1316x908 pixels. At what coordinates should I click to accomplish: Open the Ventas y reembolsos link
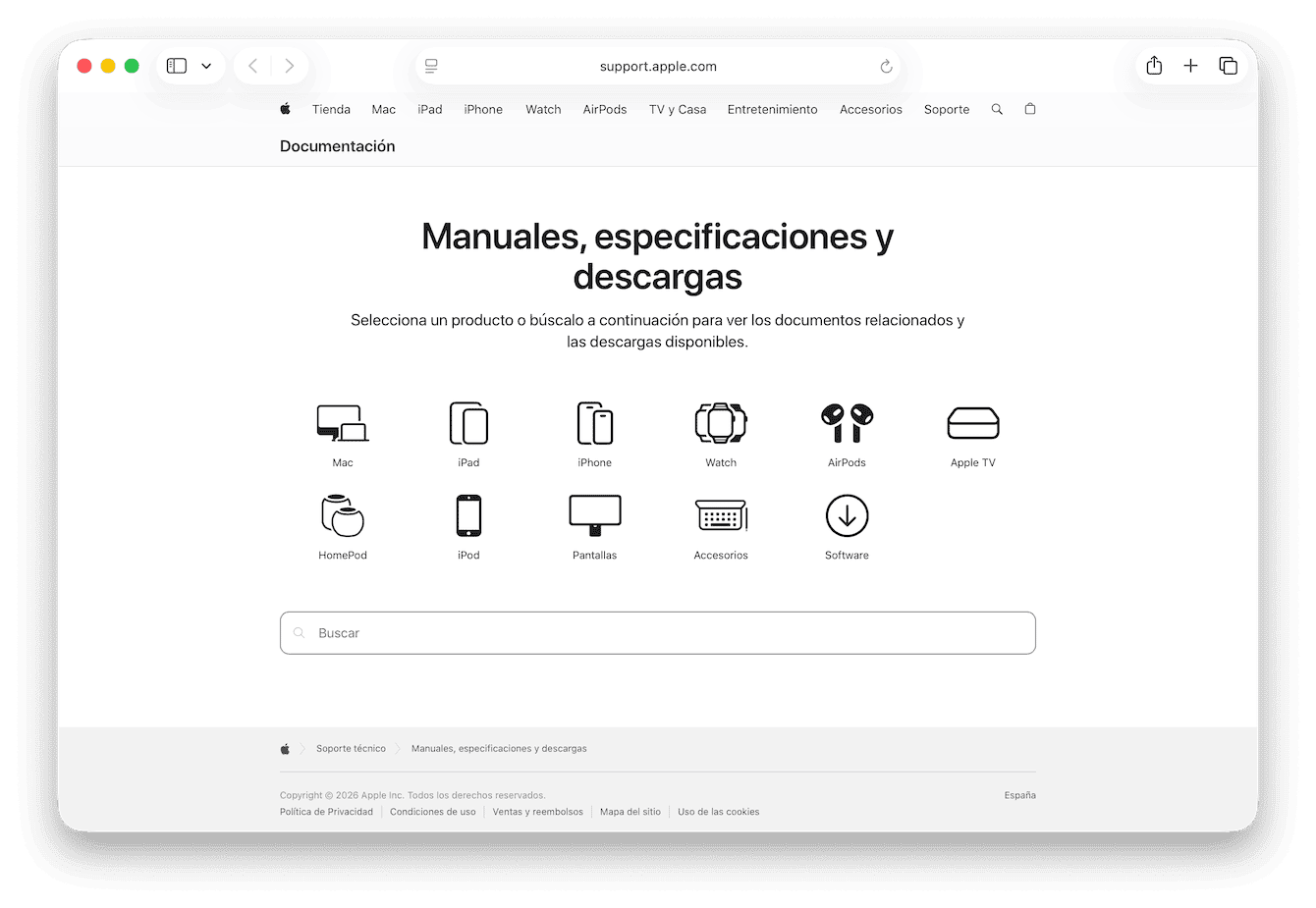coord(537,812)
